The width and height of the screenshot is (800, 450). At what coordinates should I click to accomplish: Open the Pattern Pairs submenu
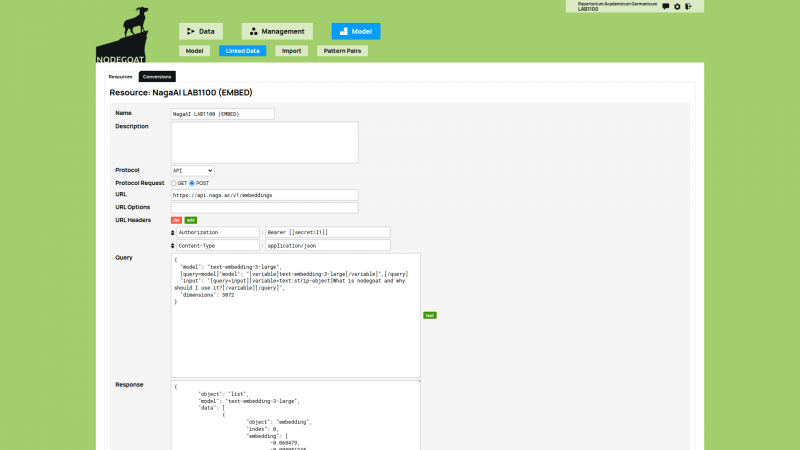click(341, 50)
